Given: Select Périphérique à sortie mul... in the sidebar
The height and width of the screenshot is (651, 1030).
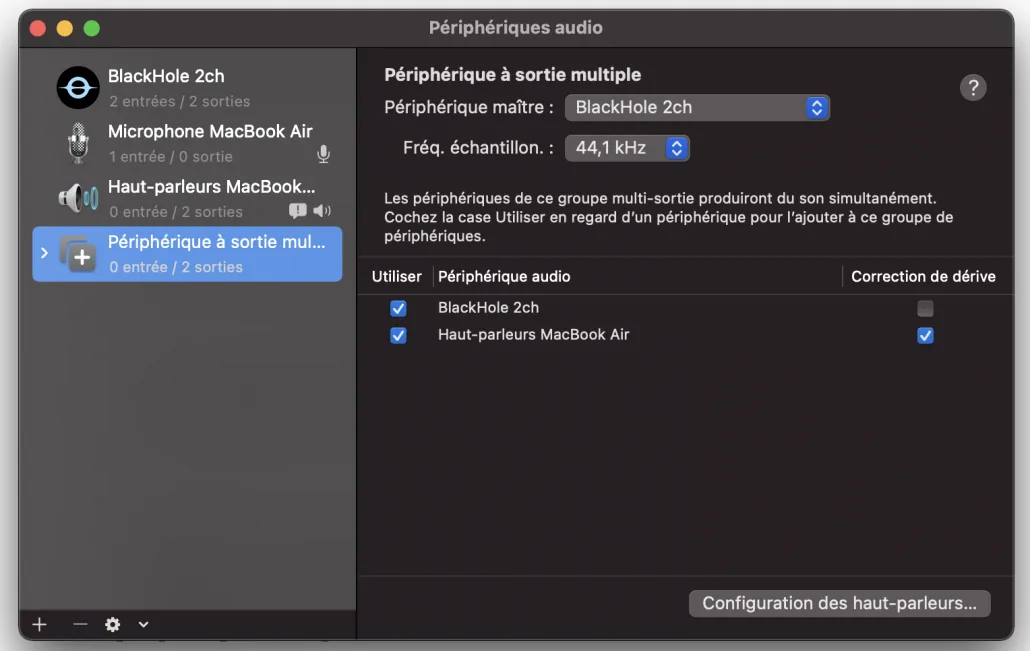Looking at the screenshot, I should [187, 254].
